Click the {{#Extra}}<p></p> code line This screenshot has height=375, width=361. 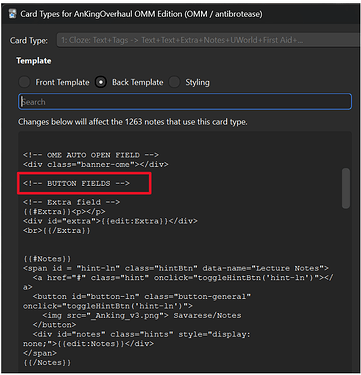tap(64, 212)
